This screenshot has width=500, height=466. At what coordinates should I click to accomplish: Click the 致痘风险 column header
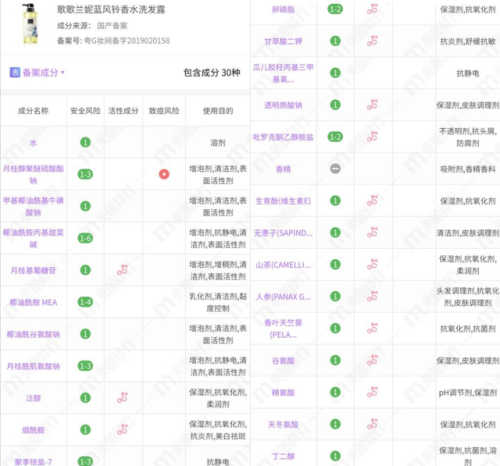(164, 111)
